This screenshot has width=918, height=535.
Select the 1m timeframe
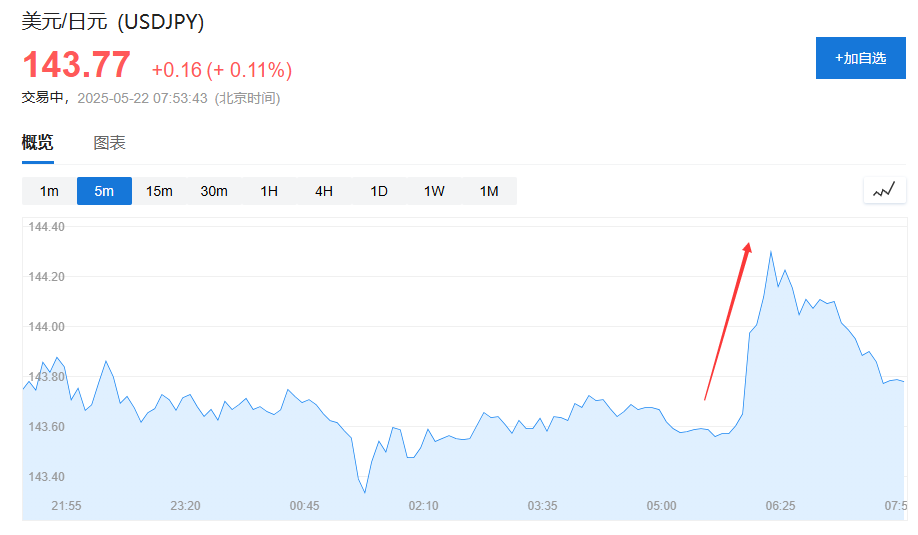point(49,191)
